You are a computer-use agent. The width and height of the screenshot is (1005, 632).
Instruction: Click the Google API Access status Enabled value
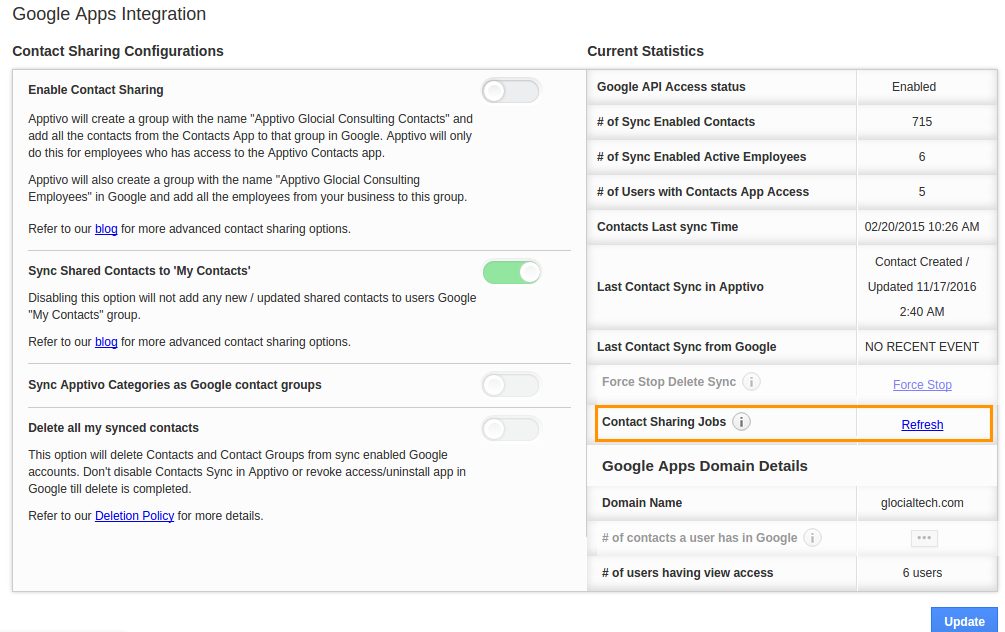point(913,87)
